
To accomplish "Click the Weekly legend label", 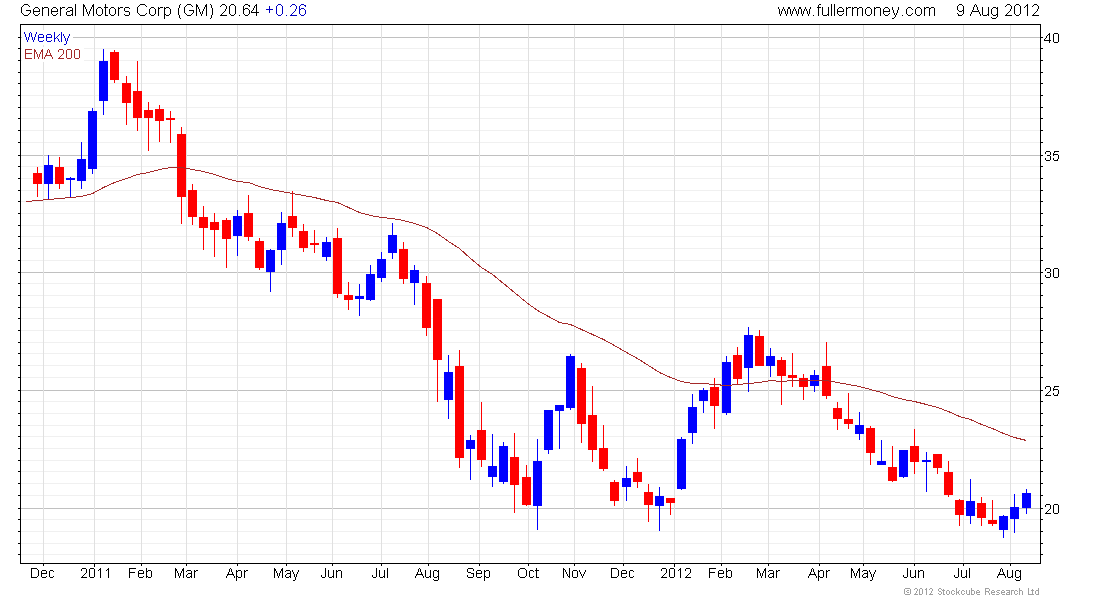I will (47, 37).
